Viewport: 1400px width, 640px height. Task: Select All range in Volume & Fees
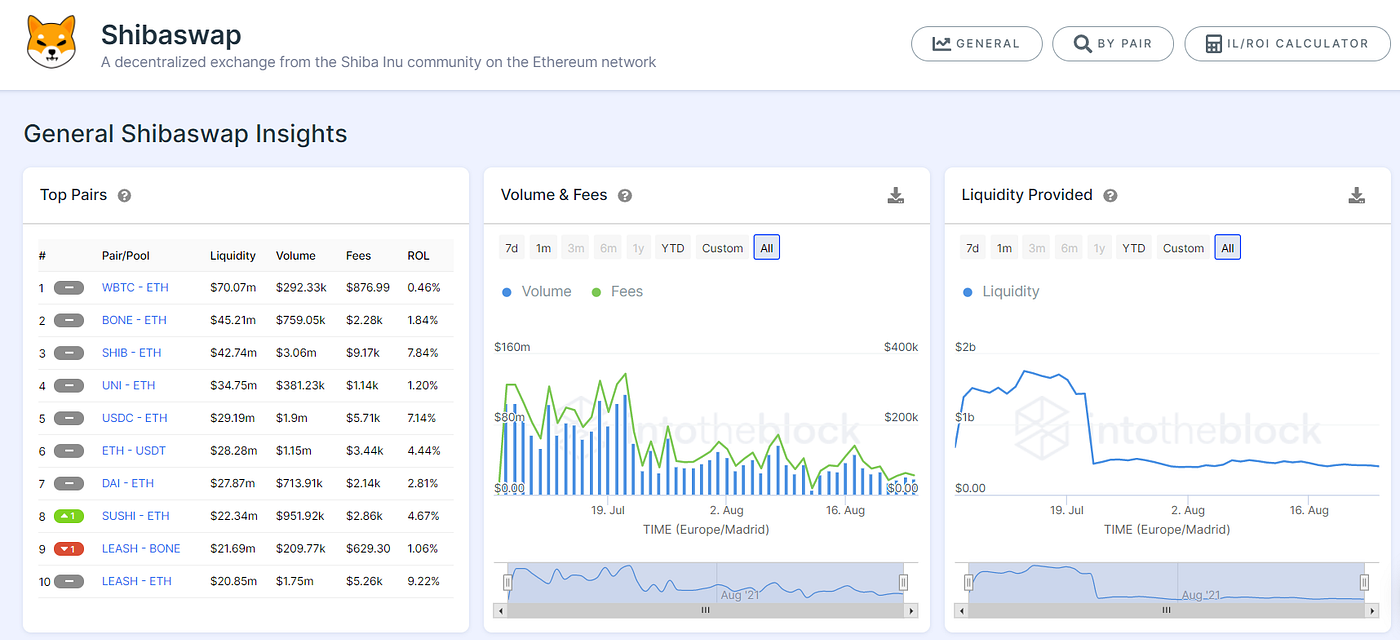pos(767,248)
